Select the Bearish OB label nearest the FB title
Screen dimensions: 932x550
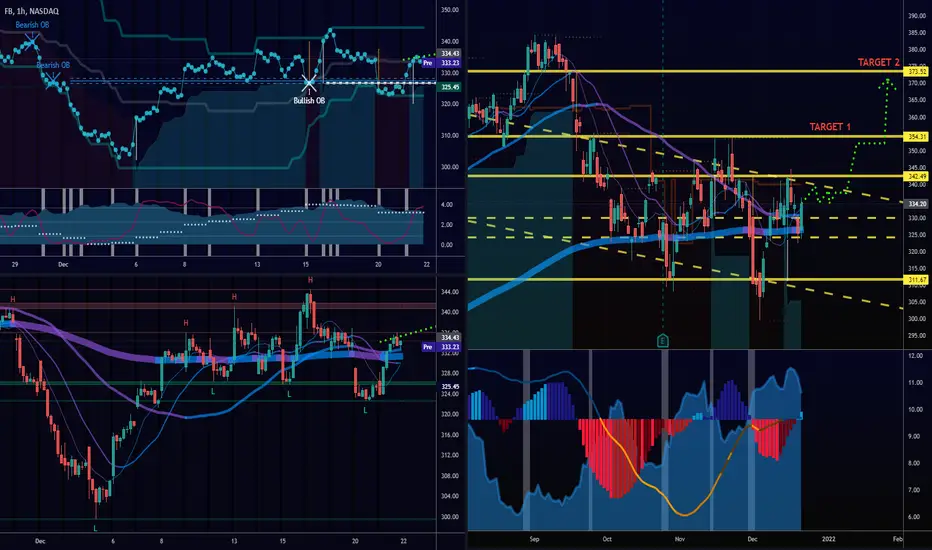[32, 25]
